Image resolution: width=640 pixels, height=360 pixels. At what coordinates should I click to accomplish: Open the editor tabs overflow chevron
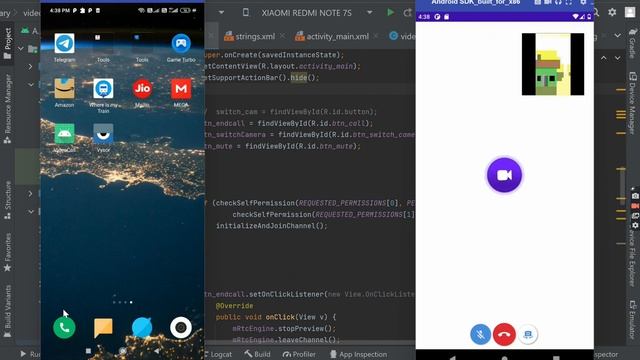tap(618, 36)
